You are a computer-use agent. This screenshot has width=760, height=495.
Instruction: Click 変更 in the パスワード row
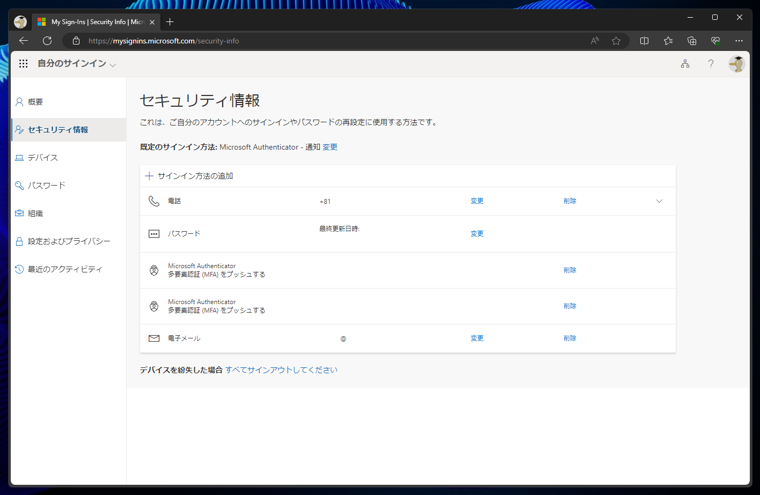tap(477, 234)
